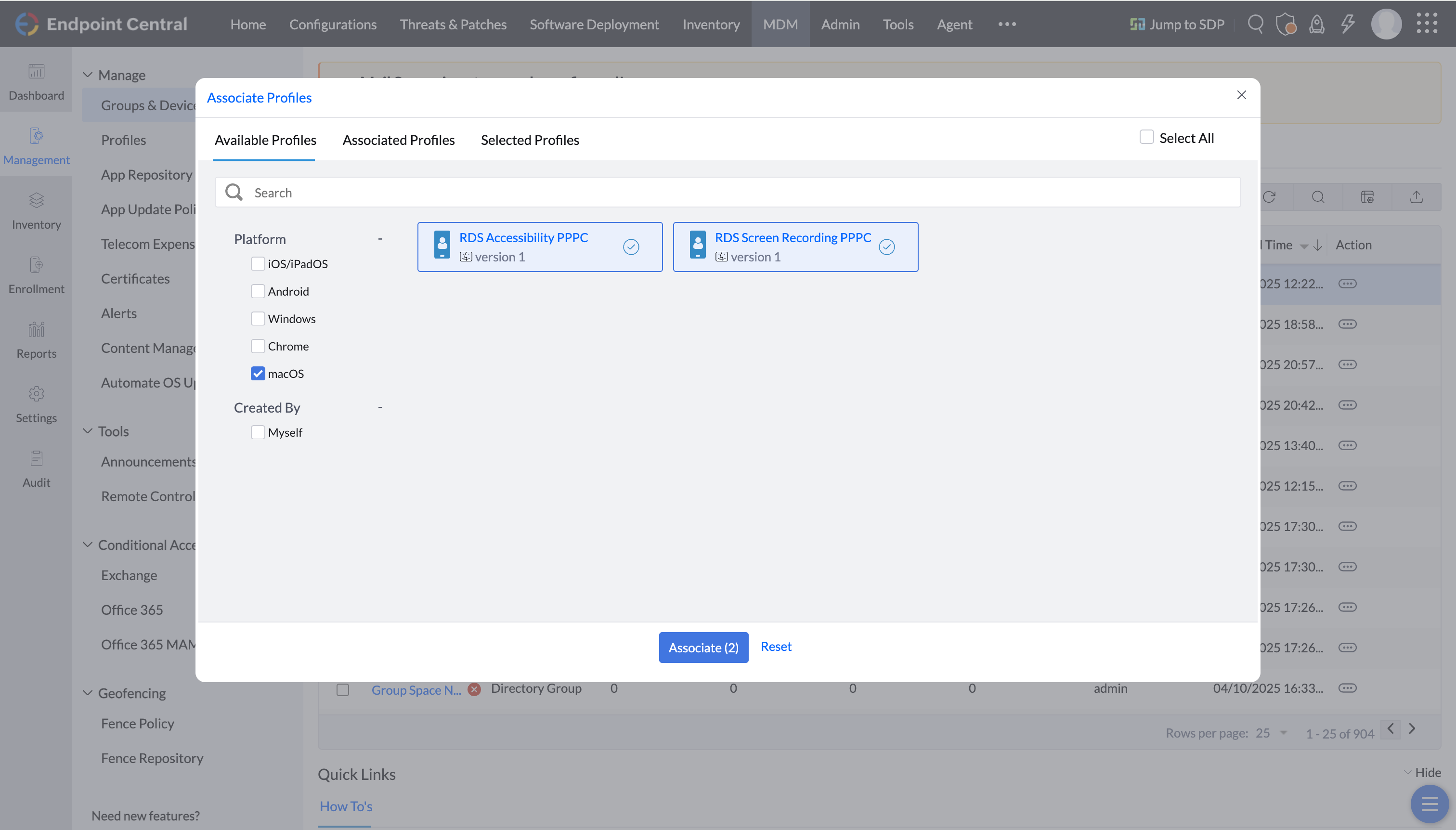The height and width of the screenshot is (830, 1456).
Task: Check the Select All checkbox
Action: [1146, 137]
